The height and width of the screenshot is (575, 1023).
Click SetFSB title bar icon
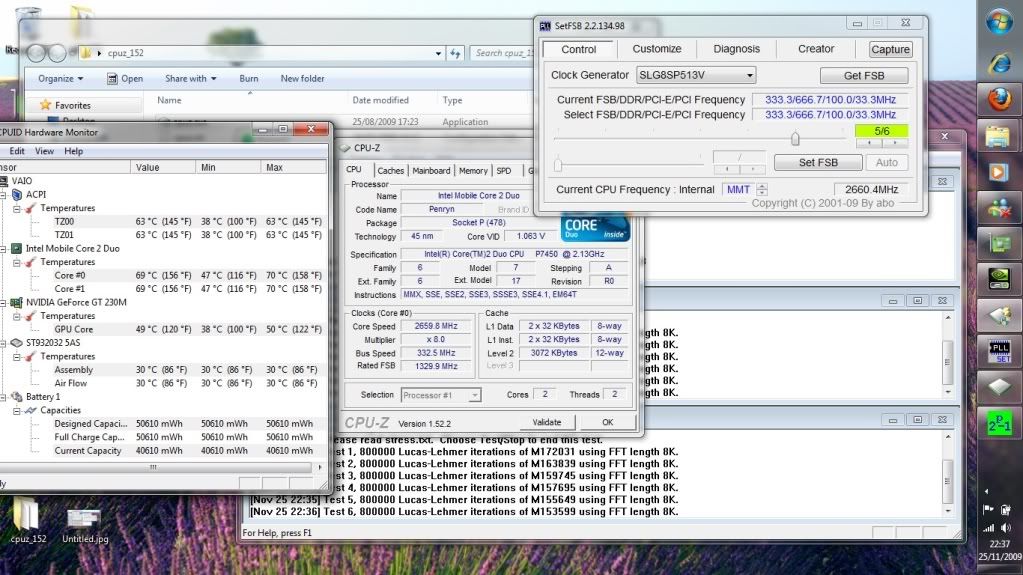pyautogui.click(x=545, y=26)
